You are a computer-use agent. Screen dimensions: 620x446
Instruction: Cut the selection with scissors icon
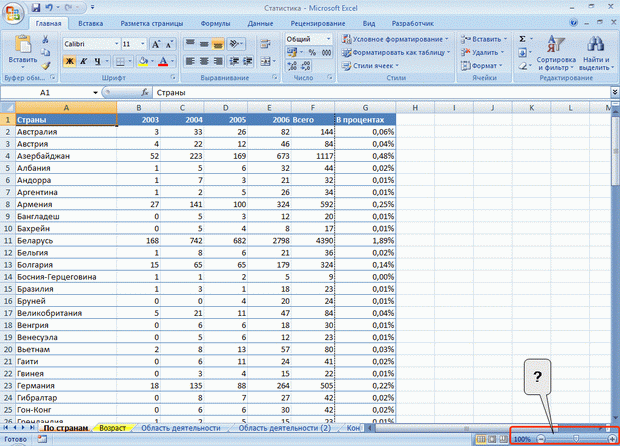click(x=45, y=39)
